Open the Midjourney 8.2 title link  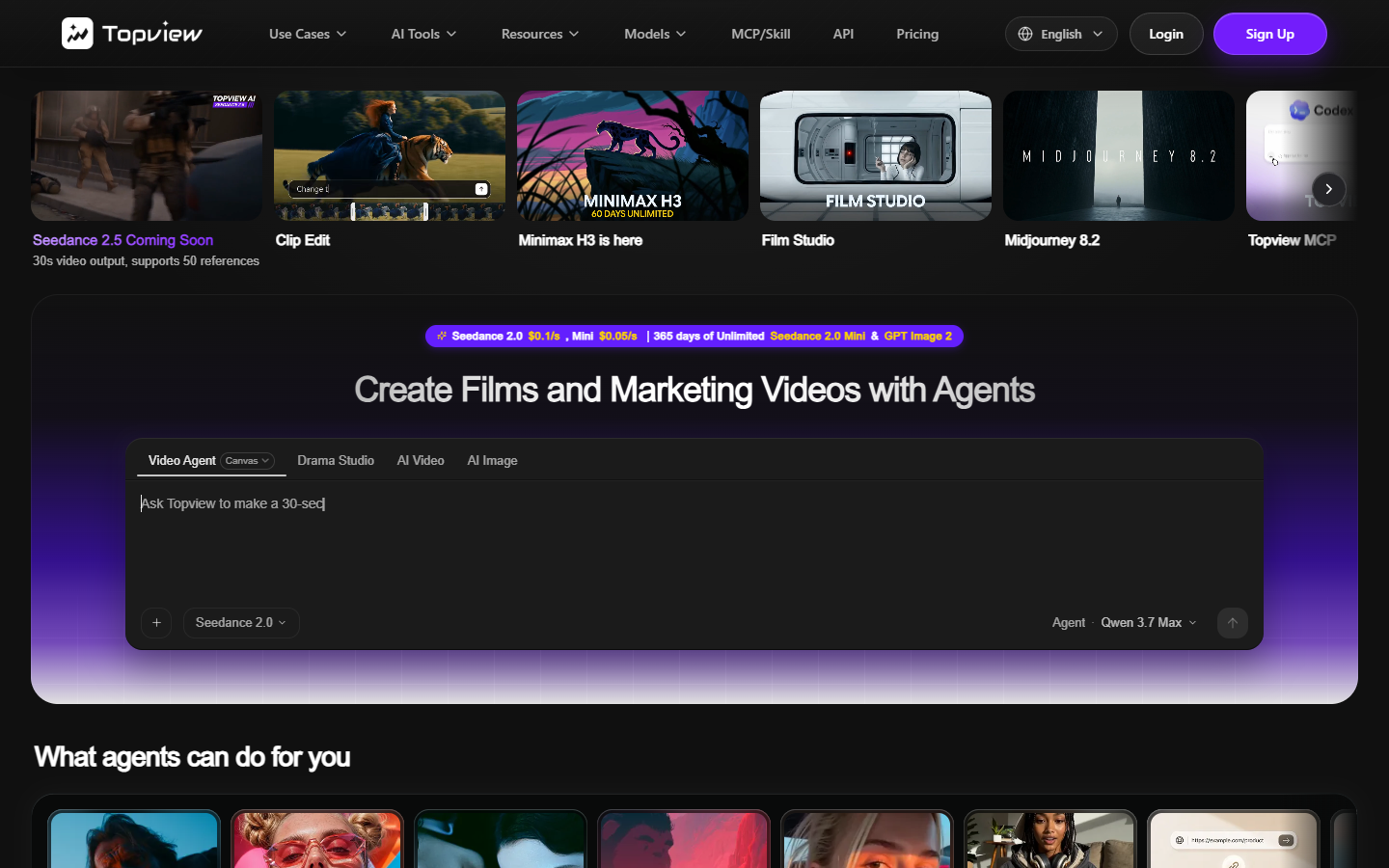[1051, 240]
